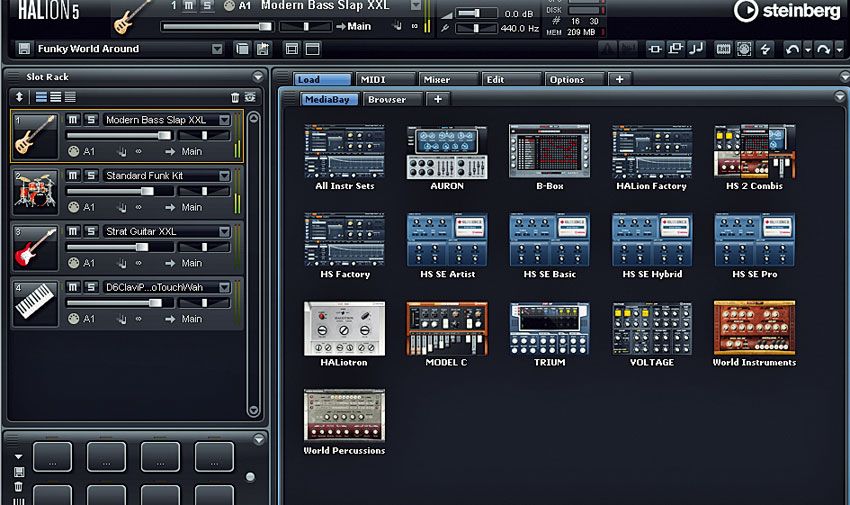Open the TRIUM synth library
Screen dimensions: 850x505
click(549, 328)
